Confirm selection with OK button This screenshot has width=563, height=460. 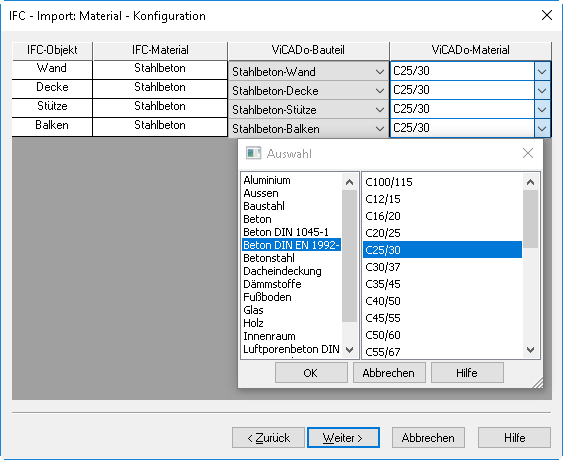pos(311,373)
